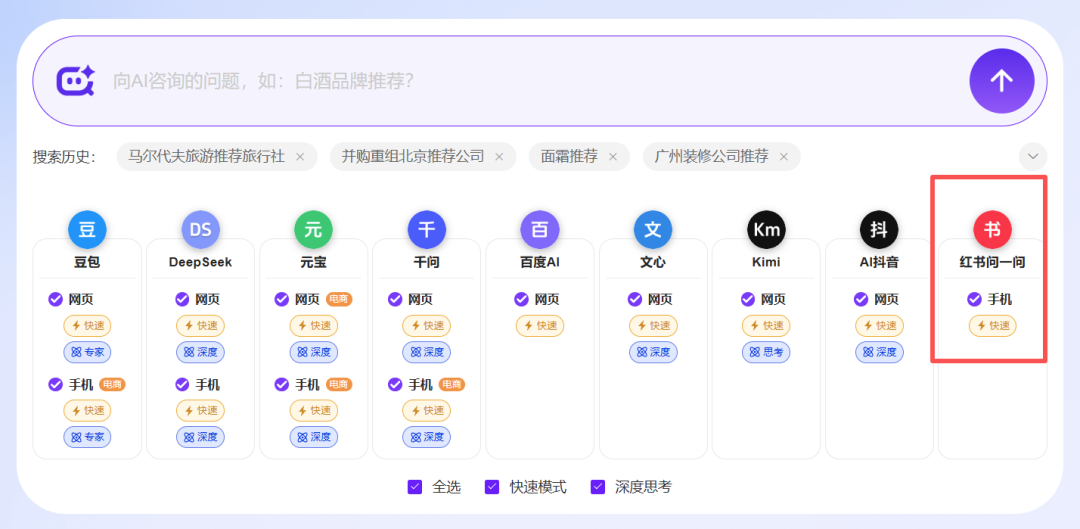Uncheck 豆包 手机 option
Image resolution: width=1080 pixels, height=529 pixels.
pyautogui.click(x=55, y=384)
